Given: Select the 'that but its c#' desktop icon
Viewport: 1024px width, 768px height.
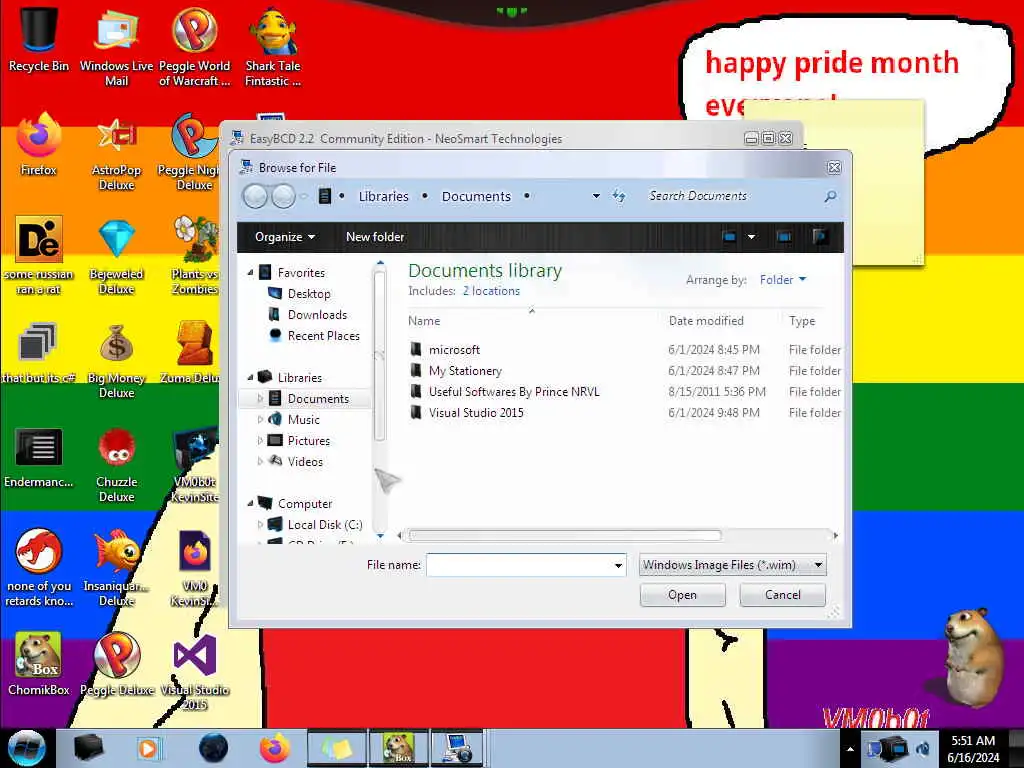Looking at the screenshot, I should (39, 353).
